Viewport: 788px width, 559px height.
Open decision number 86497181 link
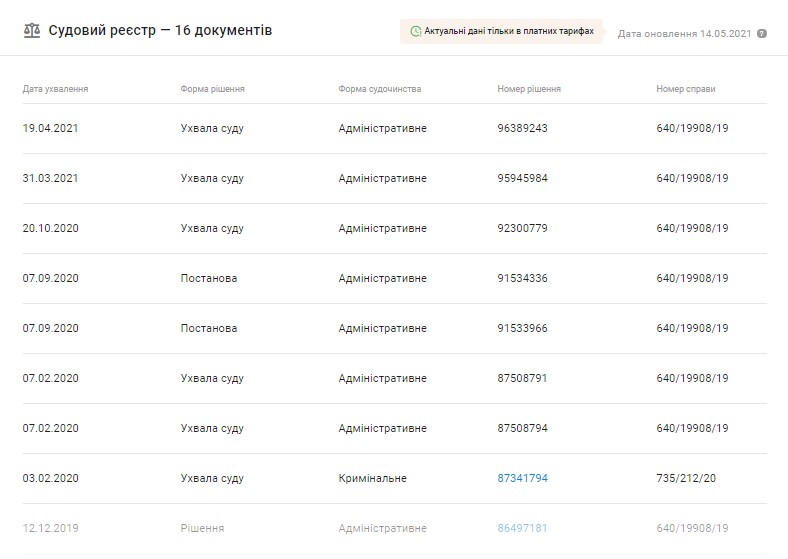(x=522, y=528)
